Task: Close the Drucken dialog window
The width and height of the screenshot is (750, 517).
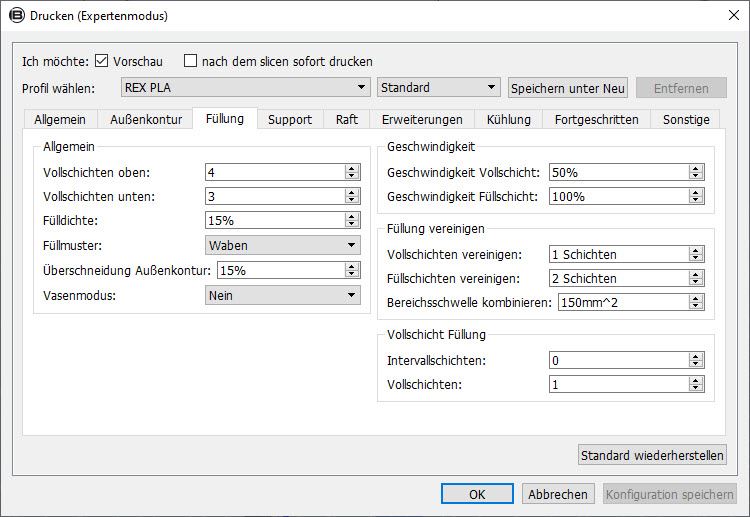Action: (x=734, y=15)
